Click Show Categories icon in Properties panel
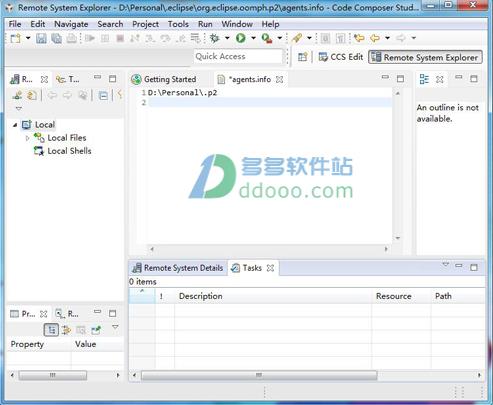This screenshot has width=493, height=405. coord(51,330)
